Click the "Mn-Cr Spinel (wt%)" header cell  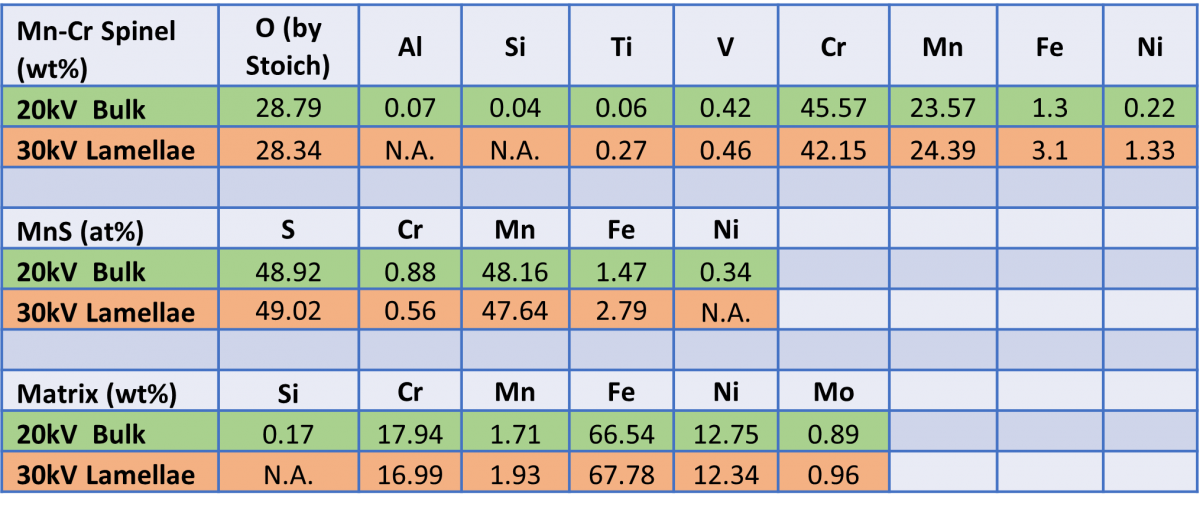pyautogui.click(x=96, y=46)
